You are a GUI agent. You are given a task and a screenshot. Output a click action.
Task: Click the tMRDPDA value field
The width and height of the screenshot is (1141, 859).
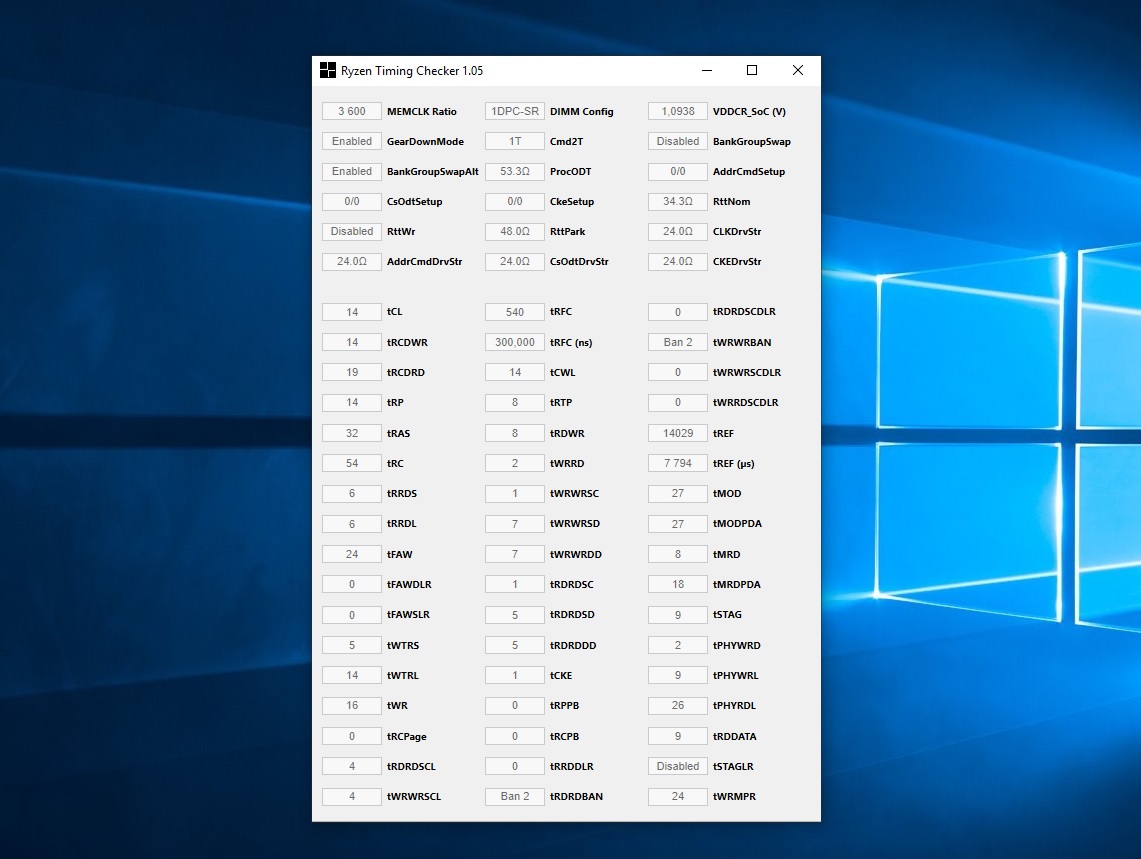(678, 584)
